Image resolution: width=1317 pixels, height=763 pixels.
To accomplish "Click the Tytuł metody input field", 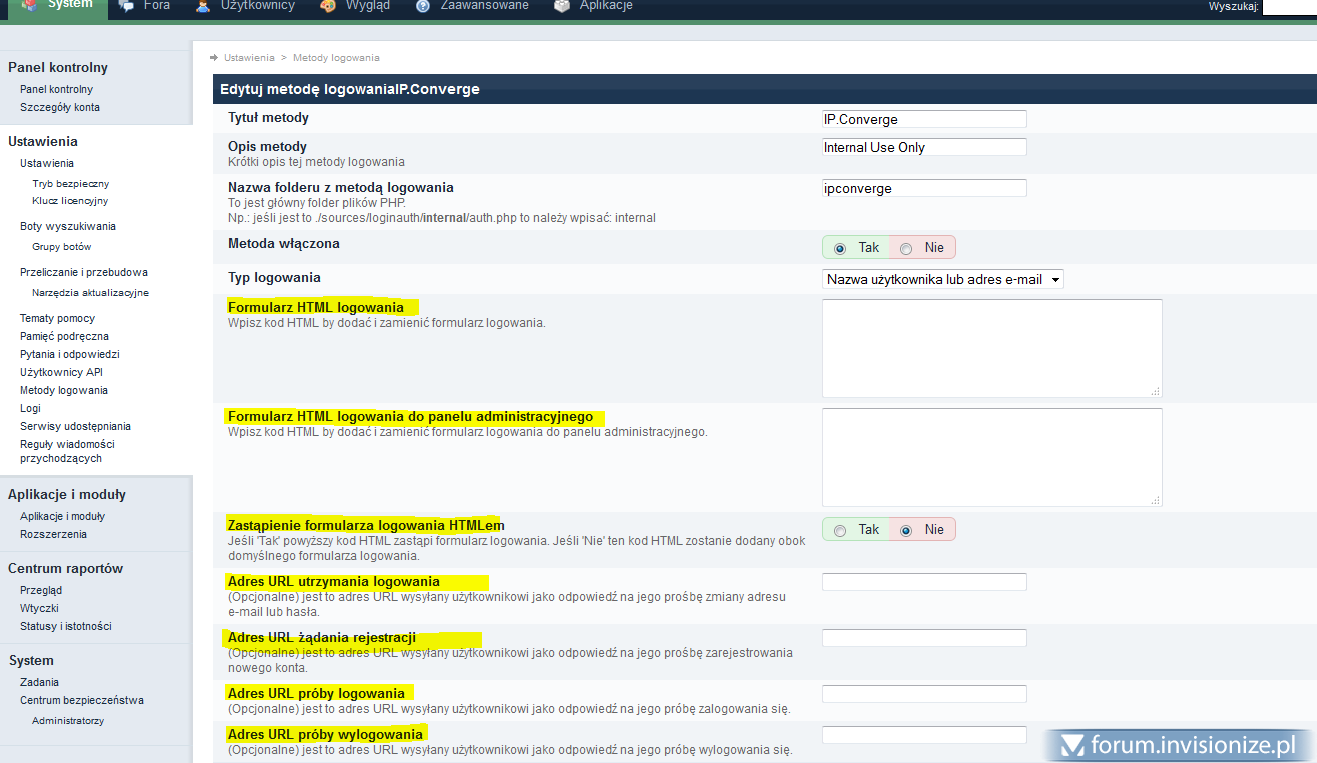I will click(x=924, y=119).
